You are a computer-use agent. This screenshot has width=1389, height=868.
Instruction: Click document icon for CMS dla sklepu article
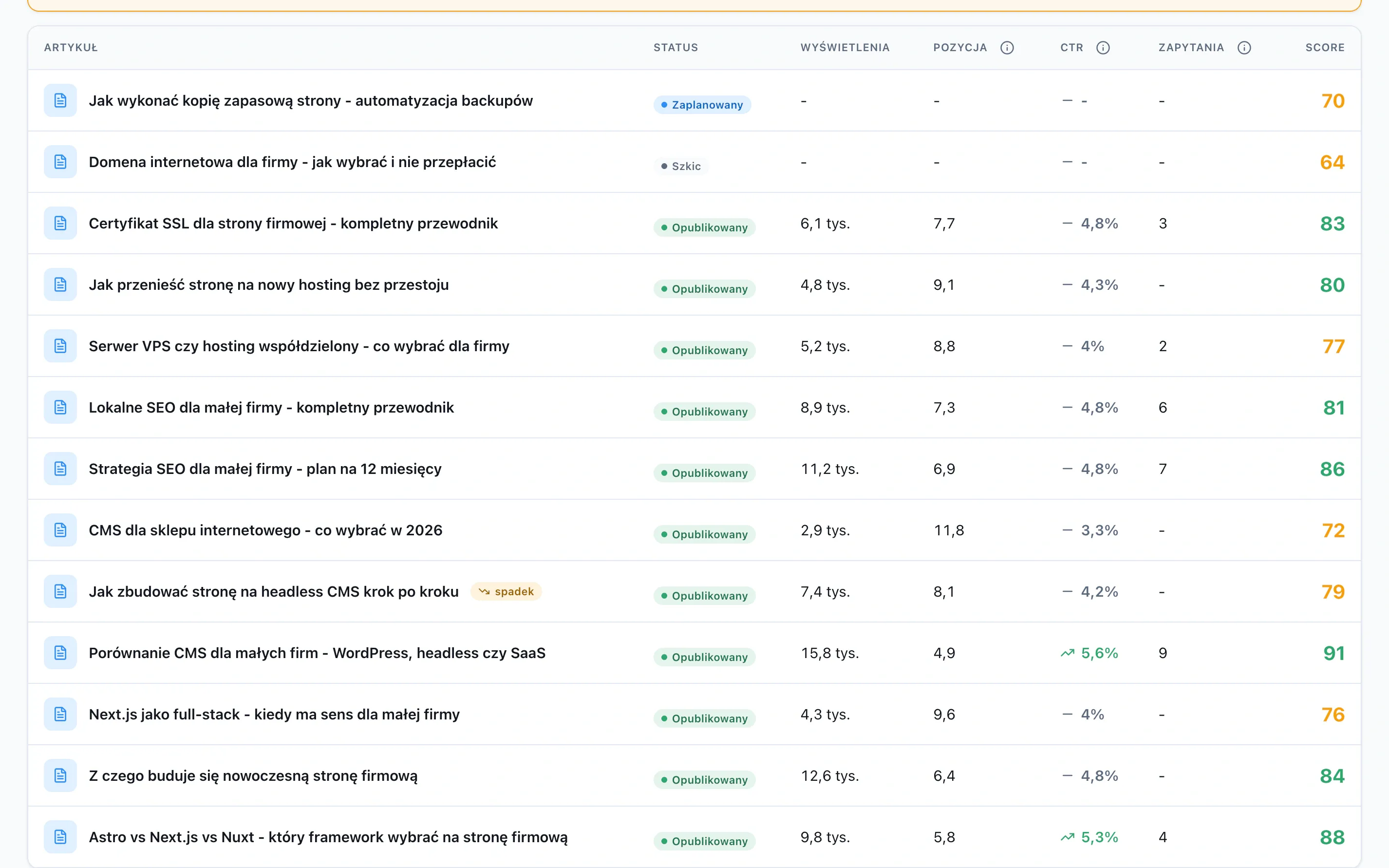coord(60,530)
